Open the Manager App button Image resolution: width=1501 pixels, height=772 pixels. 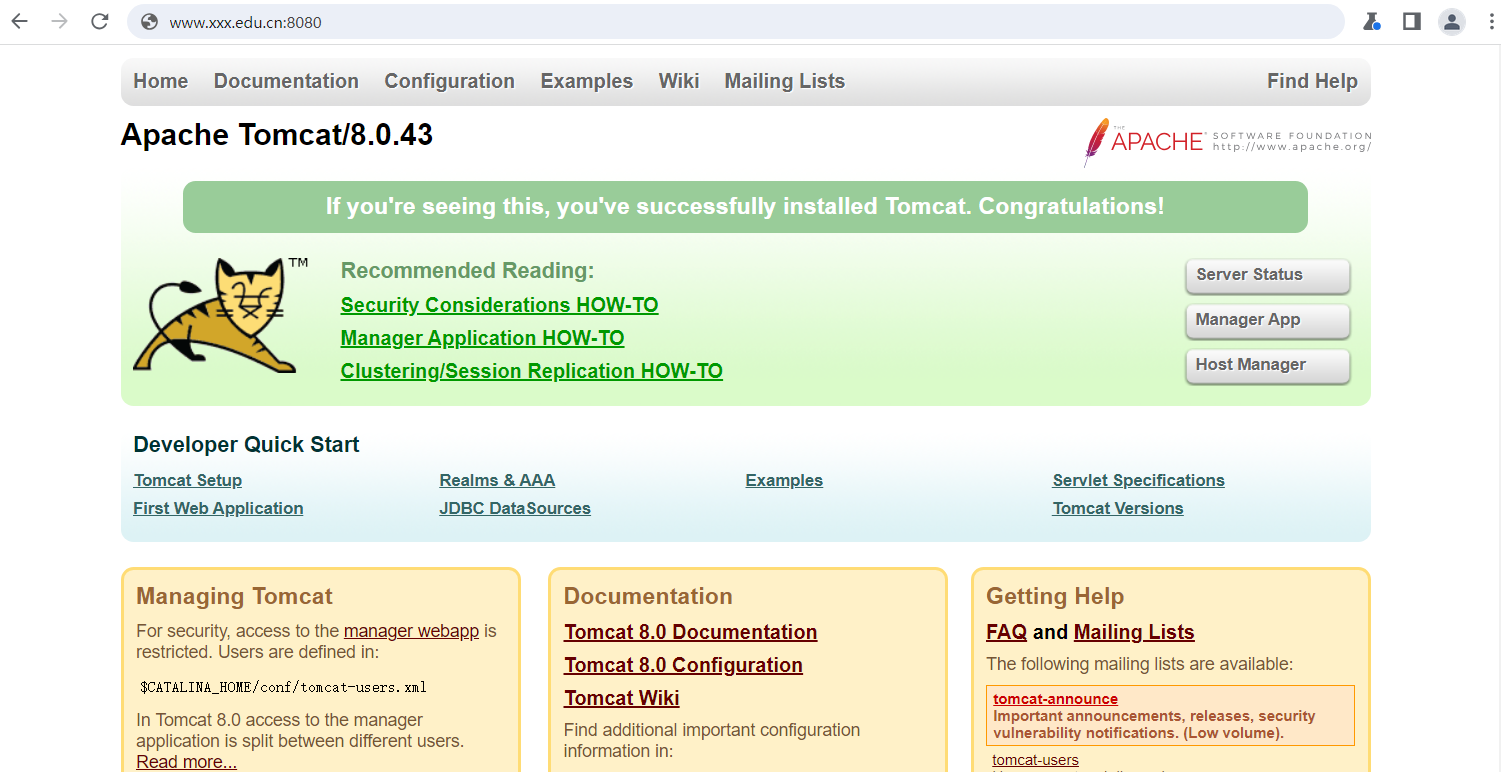tap(1267, 320)
